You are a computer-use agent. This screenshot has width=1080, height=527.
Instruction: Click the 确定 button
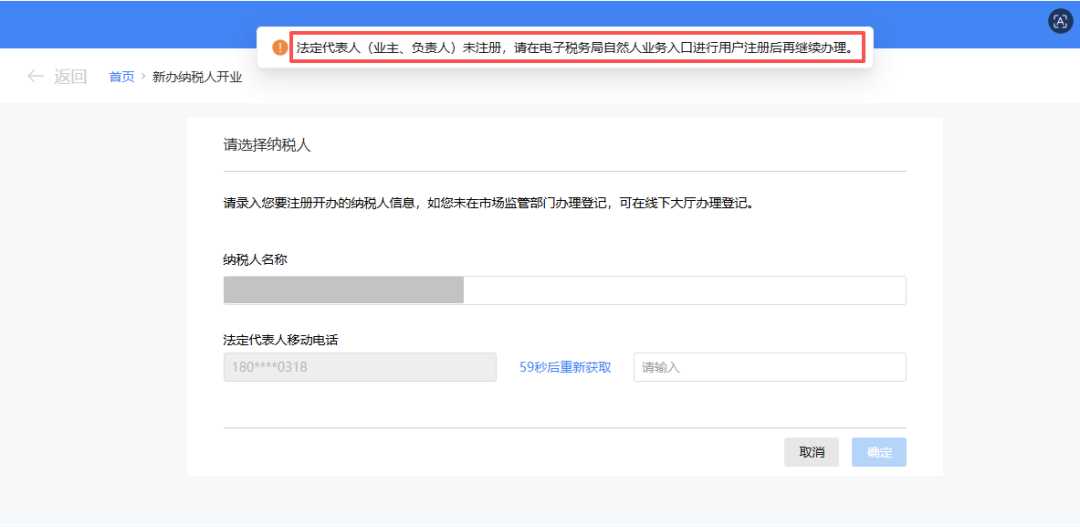pyautogui.click(x=879, y=453)
